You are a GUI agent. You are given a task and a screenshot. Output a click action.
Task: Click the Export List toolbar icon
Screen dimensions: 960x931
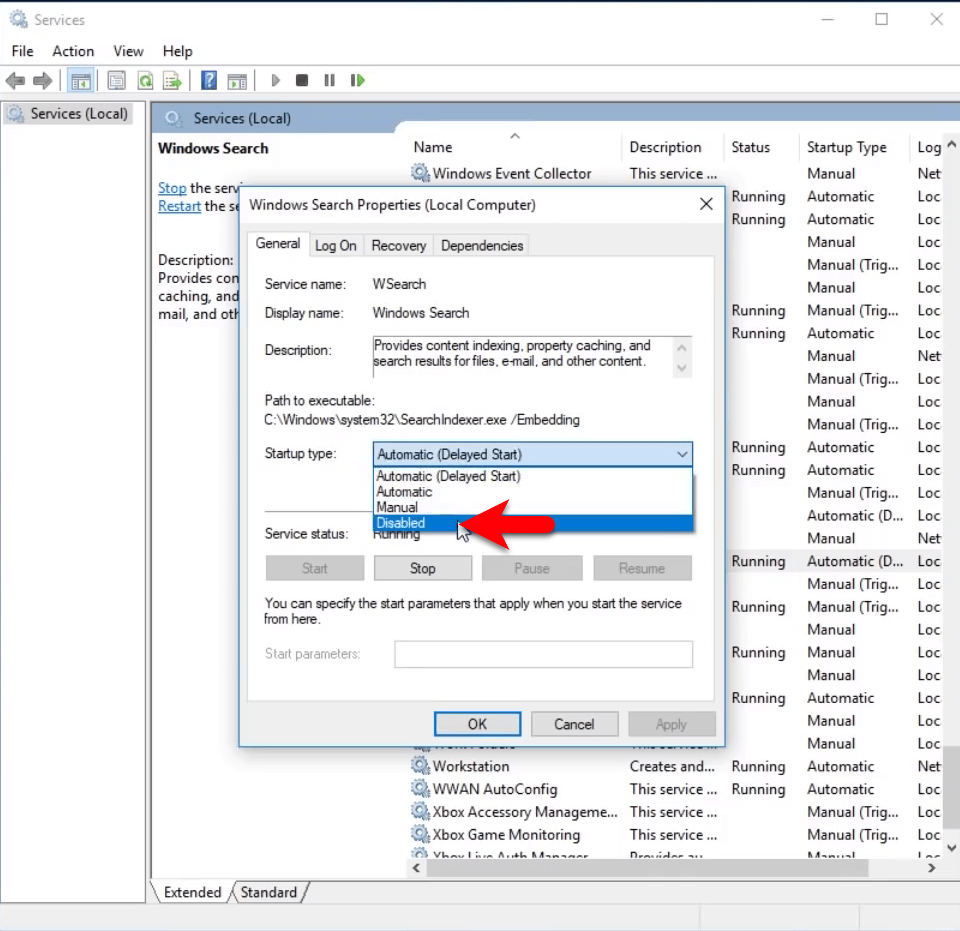[173, 80]
